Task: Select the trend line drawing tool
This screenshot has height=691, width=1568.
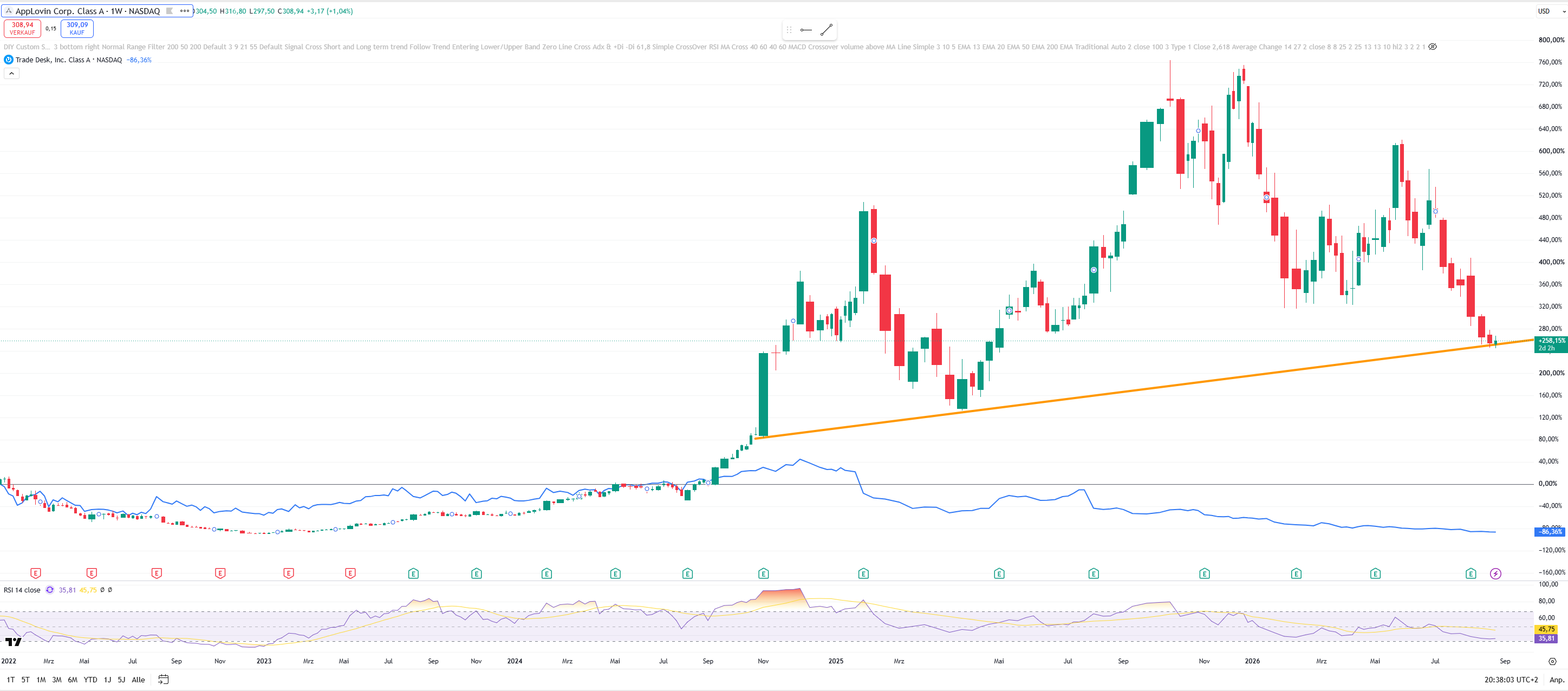Action: coord(826,30)
